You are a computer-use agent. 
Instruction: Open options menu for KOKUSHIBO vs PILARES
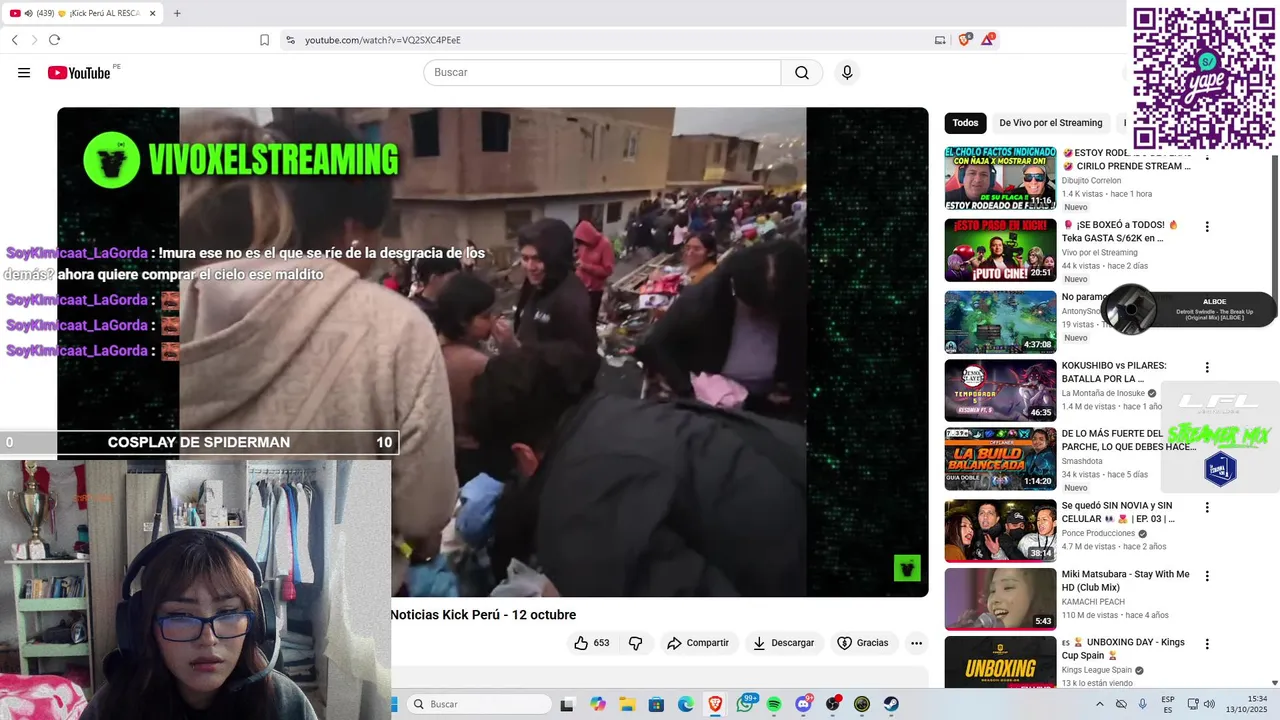[1207, 367]
